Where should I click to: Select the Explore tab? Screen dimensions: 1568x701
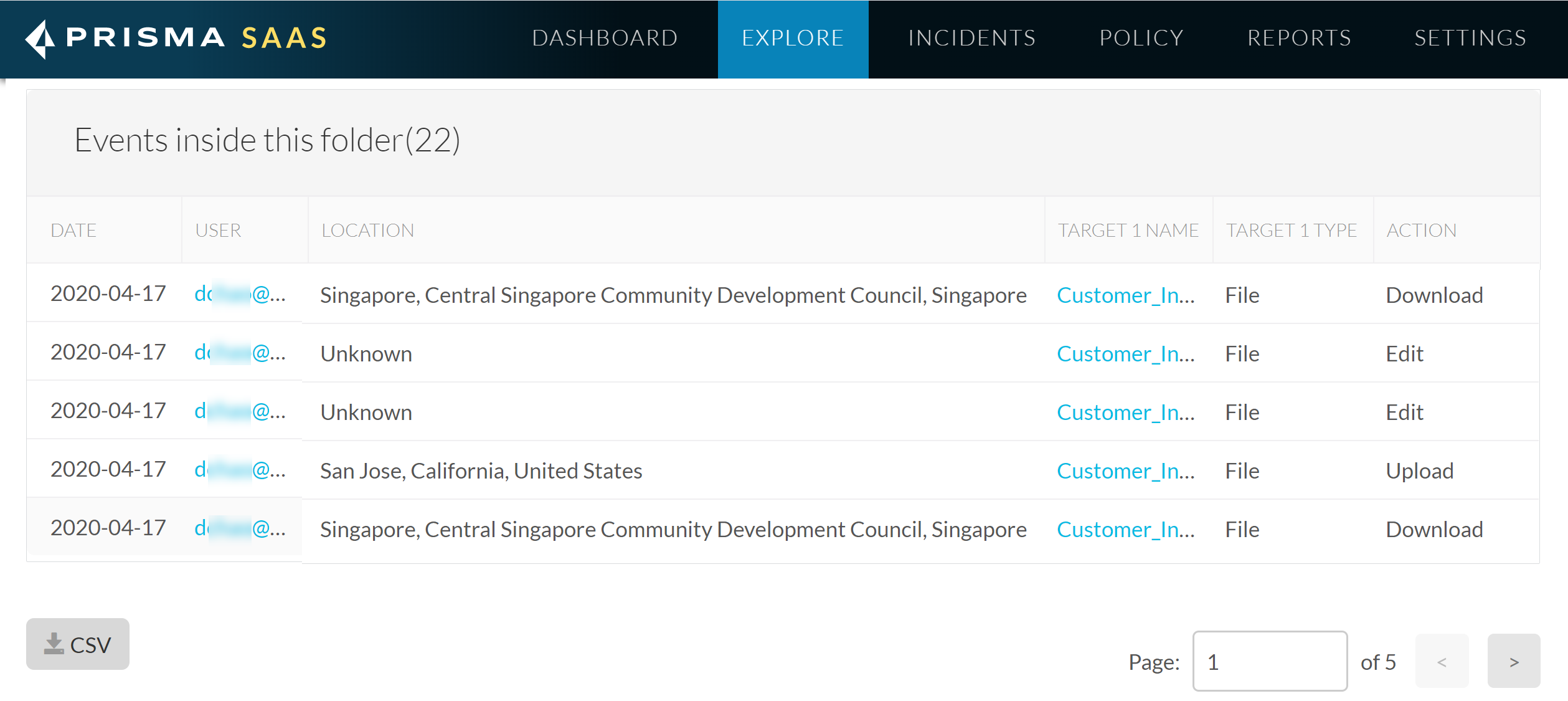tap(793, 39)
